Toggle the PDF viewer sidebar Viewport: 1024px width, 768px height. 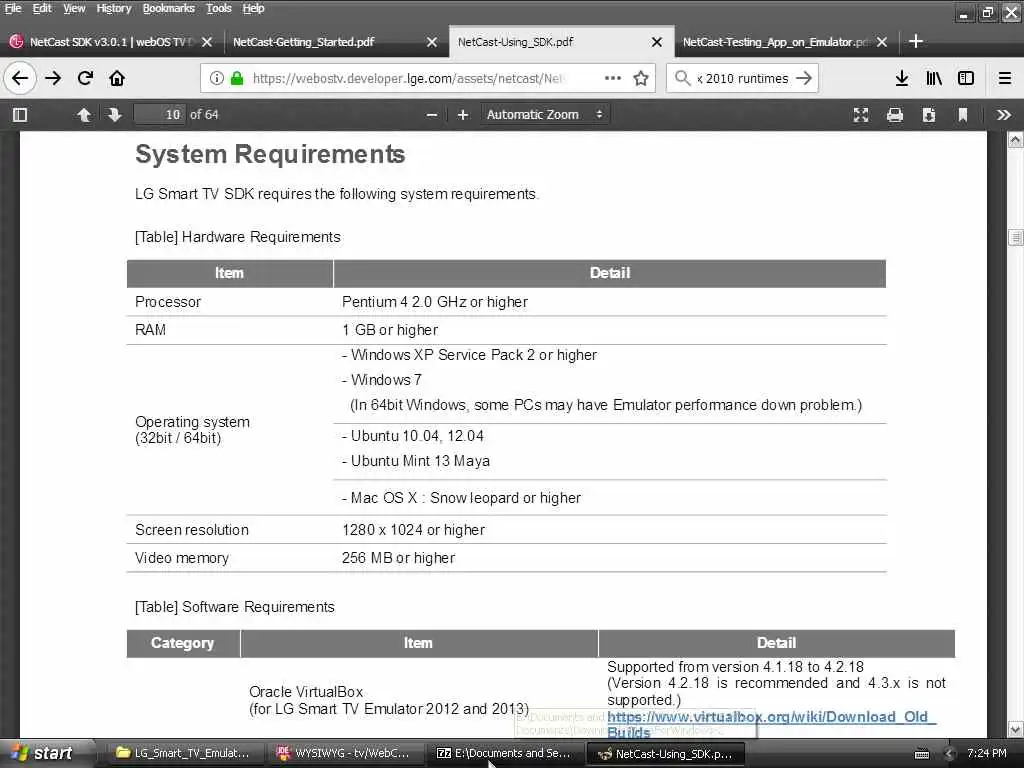click(x=20, y=115)
